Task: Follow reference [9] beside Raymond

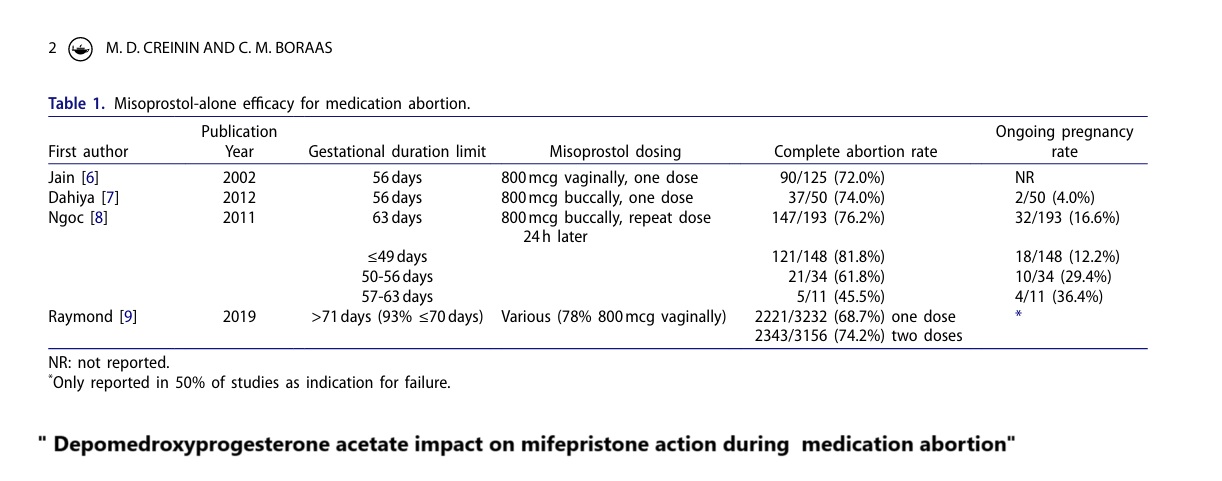Action: (x=127, y=317)
